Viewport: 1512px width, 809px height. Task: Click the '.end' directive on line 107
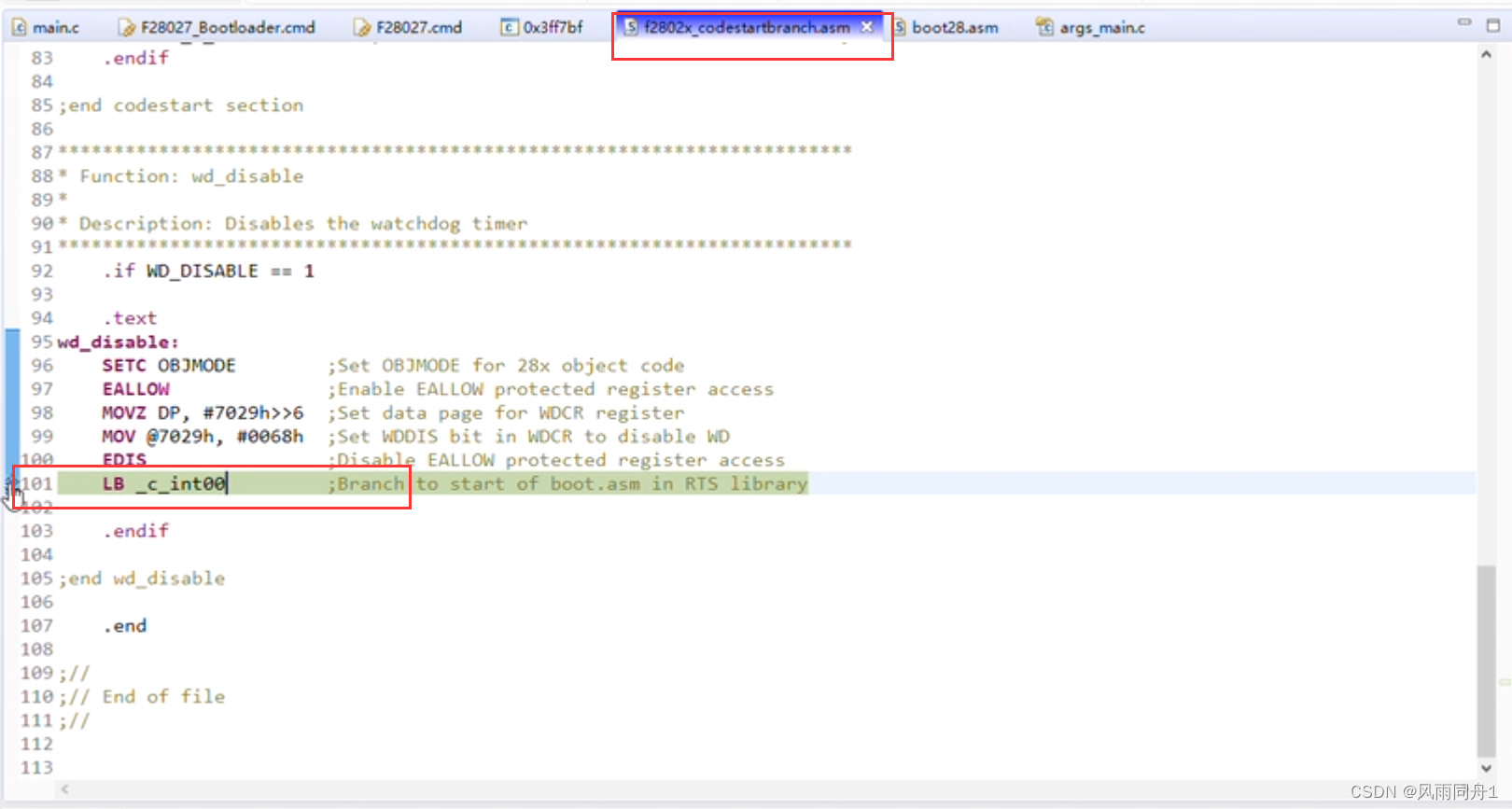click(x=124, y=626)
